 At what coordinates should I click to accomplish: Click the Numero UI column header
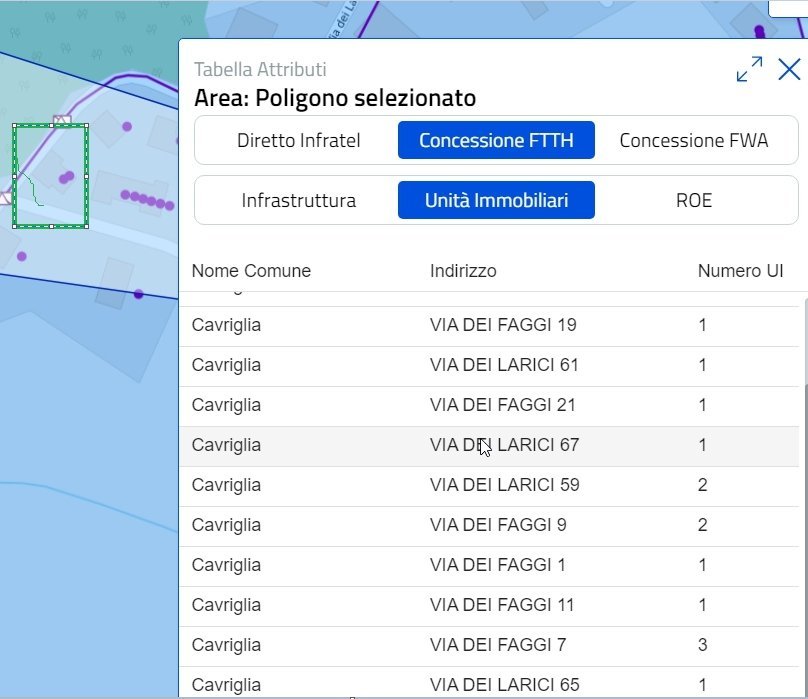click(740, 271)
